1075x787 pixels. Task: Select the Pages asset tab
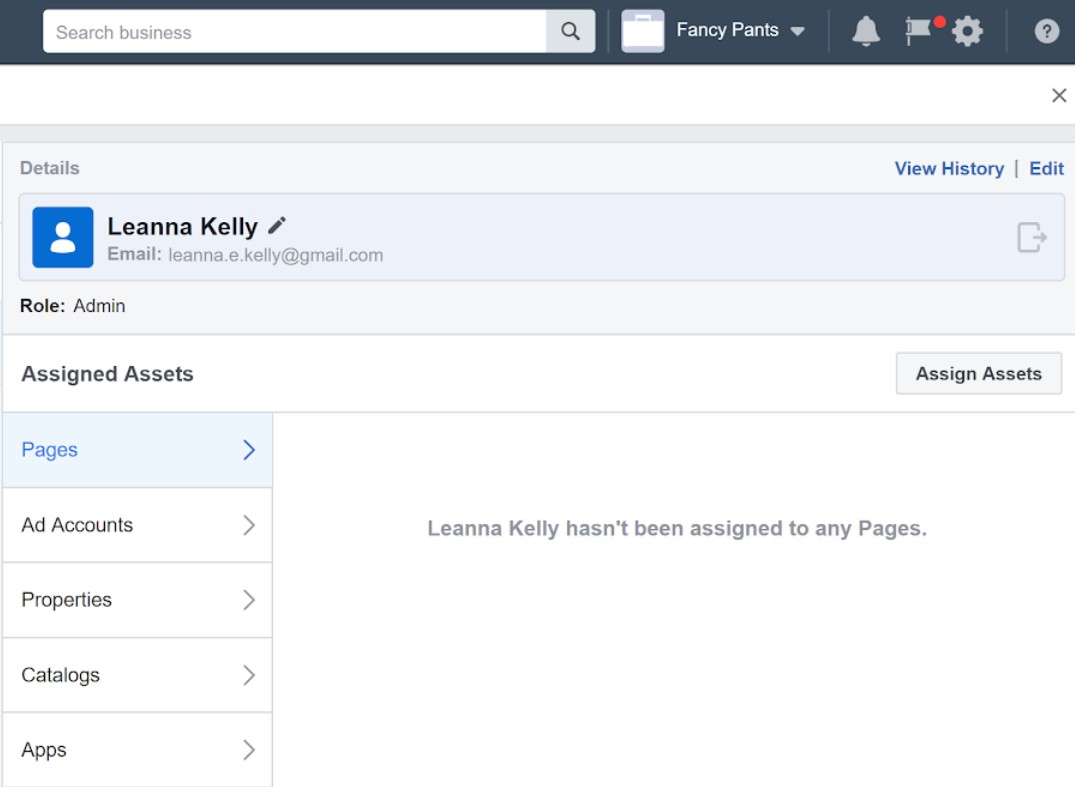click(x=137, y=450)
